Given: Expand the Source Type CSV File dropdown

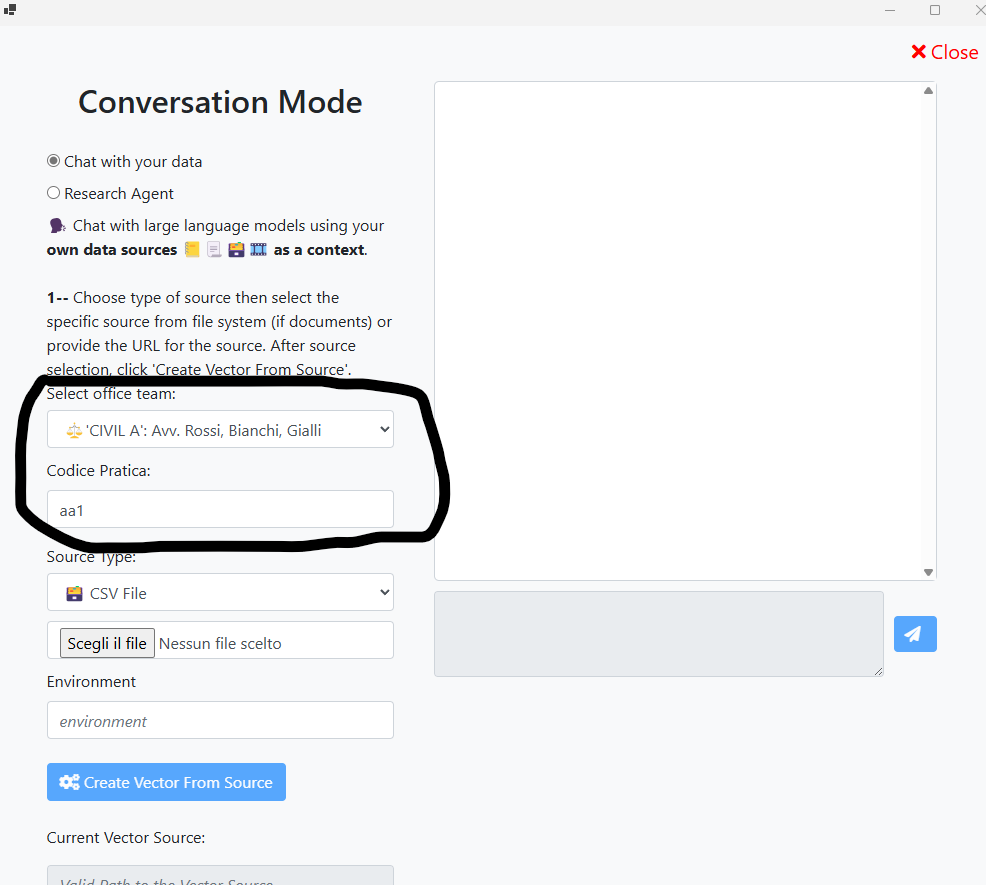Looking at the screenshot, I should click(220, 593).
